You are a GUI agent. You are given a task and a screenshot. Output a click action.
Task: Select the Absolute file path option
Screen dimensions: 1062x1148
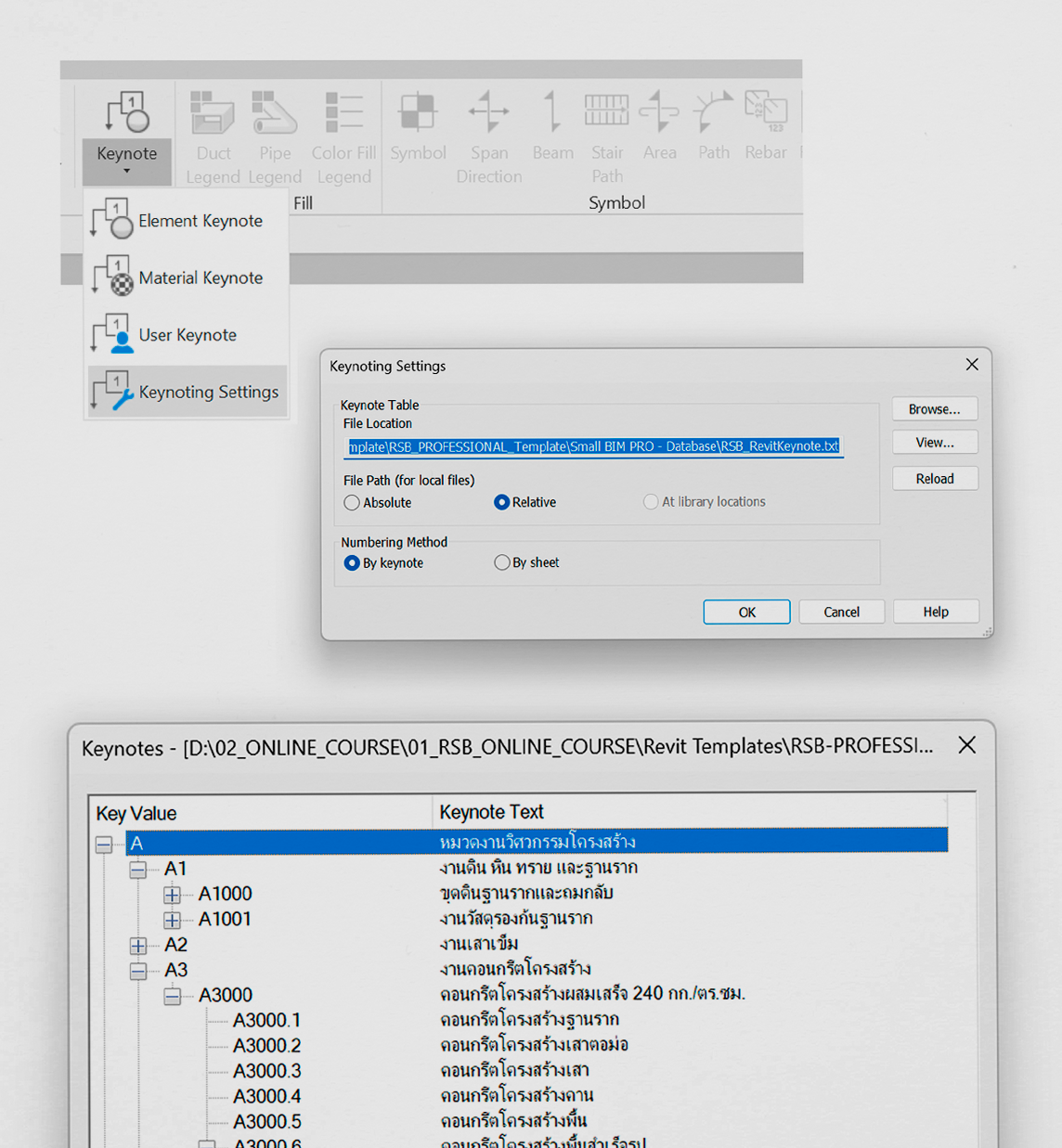pos(352,502)
